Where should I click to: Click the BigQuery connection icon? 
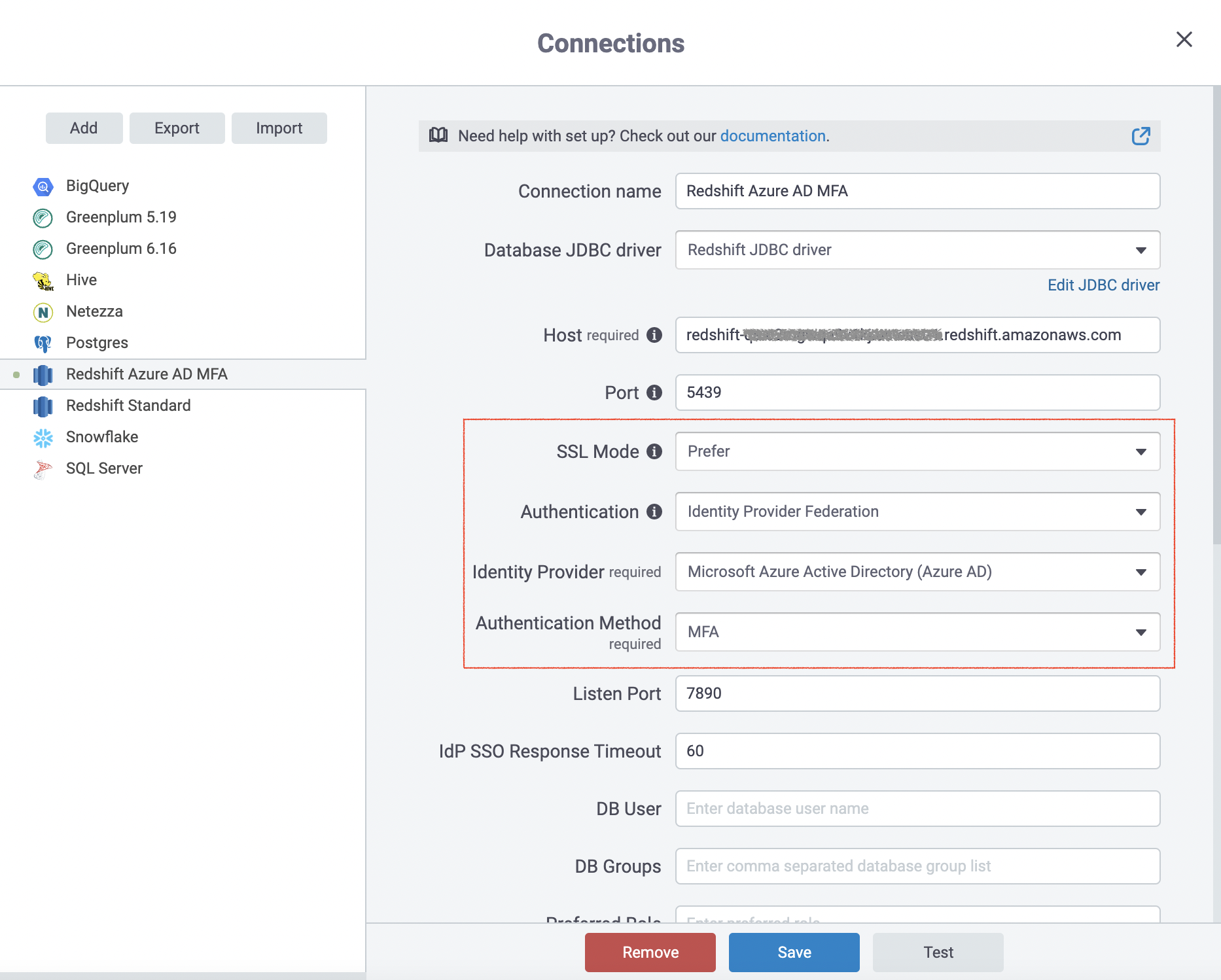[x=43, y=186]
